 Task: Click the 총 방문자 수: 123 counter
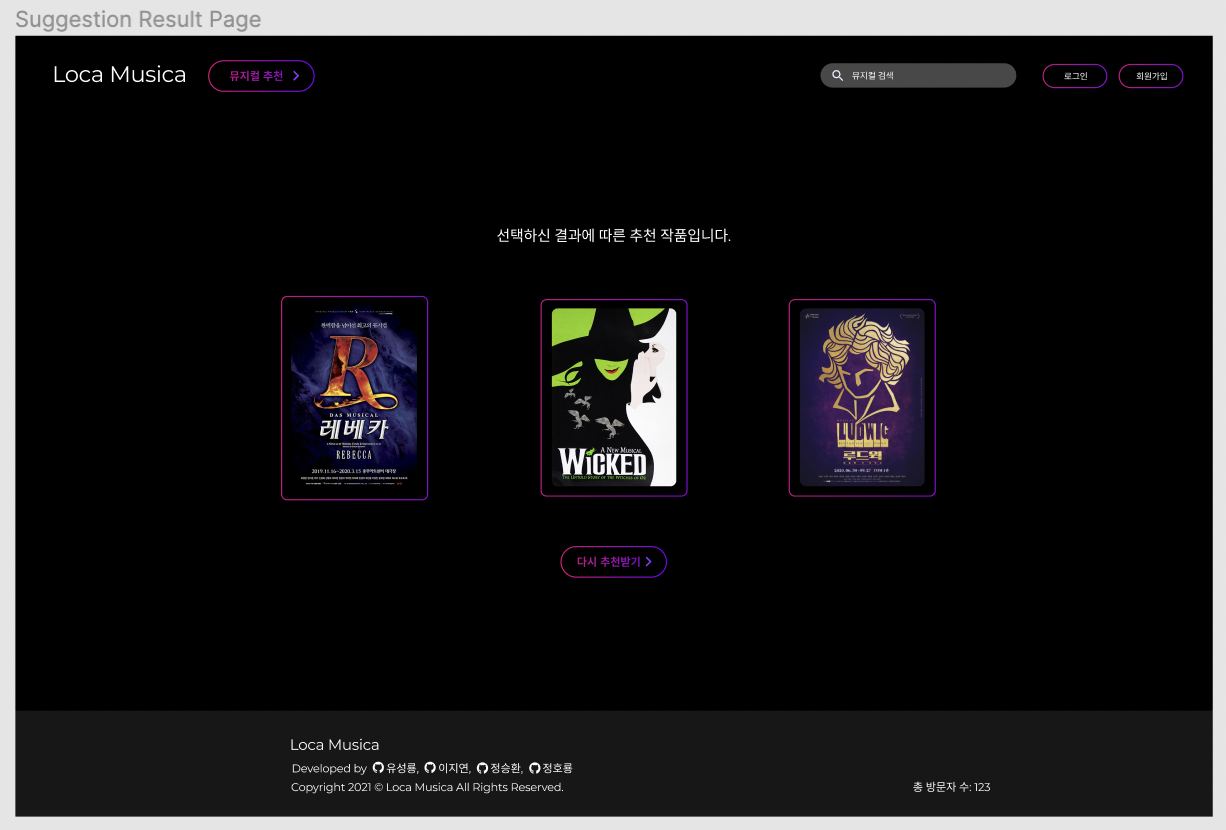click(x=951, y=788)
